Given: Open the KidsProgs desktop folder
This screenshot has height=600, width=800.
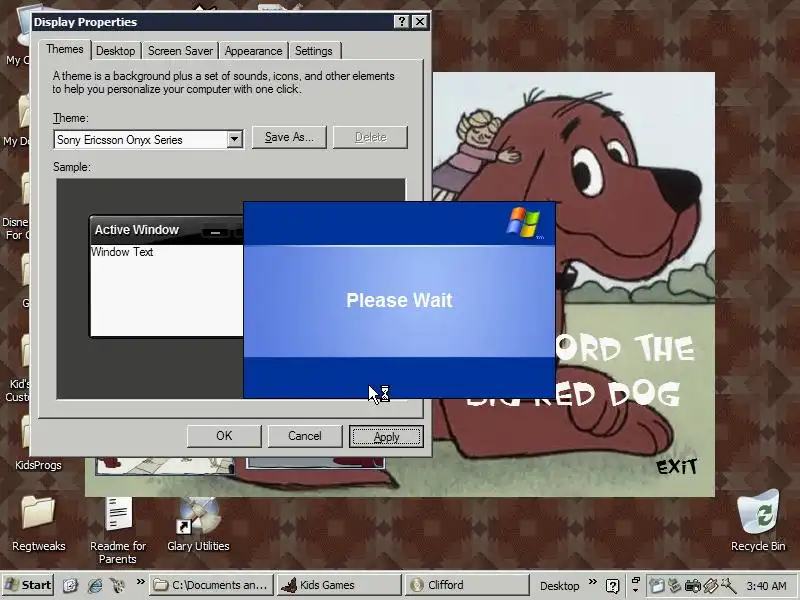Looking at the screenshot, I should click(x=38, y=465).
